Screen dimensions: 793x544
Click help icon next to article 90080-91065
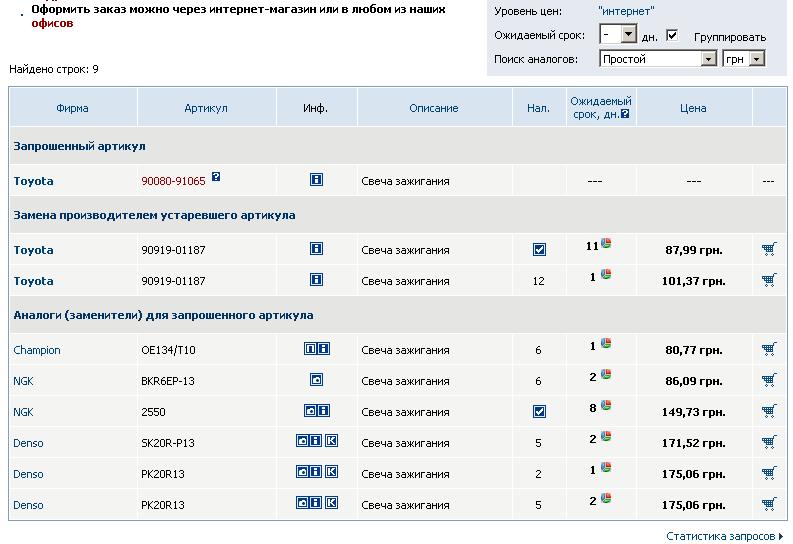[216, 177]
